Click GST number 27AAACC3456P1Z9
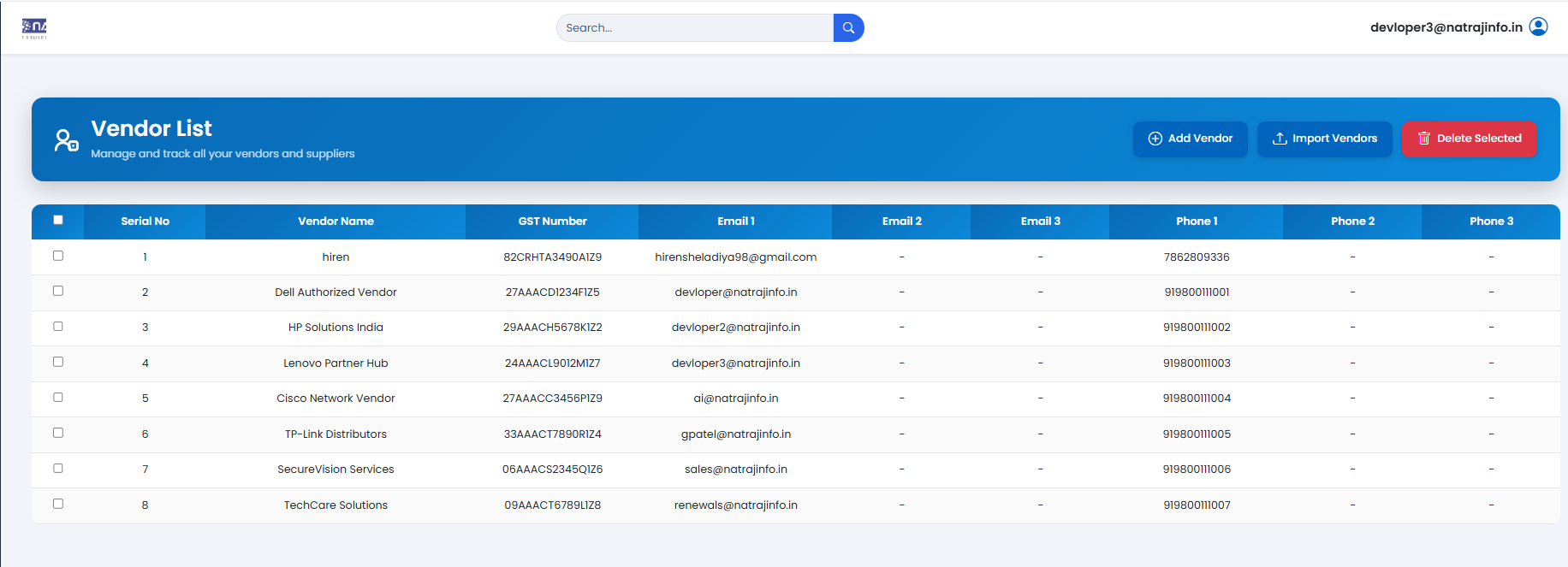Image resolution: width=1568 pixels, height=567 pixels. [552, 399]
